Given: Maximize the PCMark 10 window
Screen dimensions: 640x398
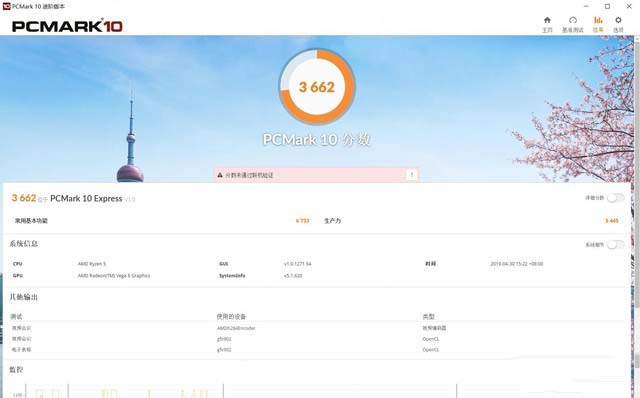Looking at the screenshot, I should click(x=607, y=6).
